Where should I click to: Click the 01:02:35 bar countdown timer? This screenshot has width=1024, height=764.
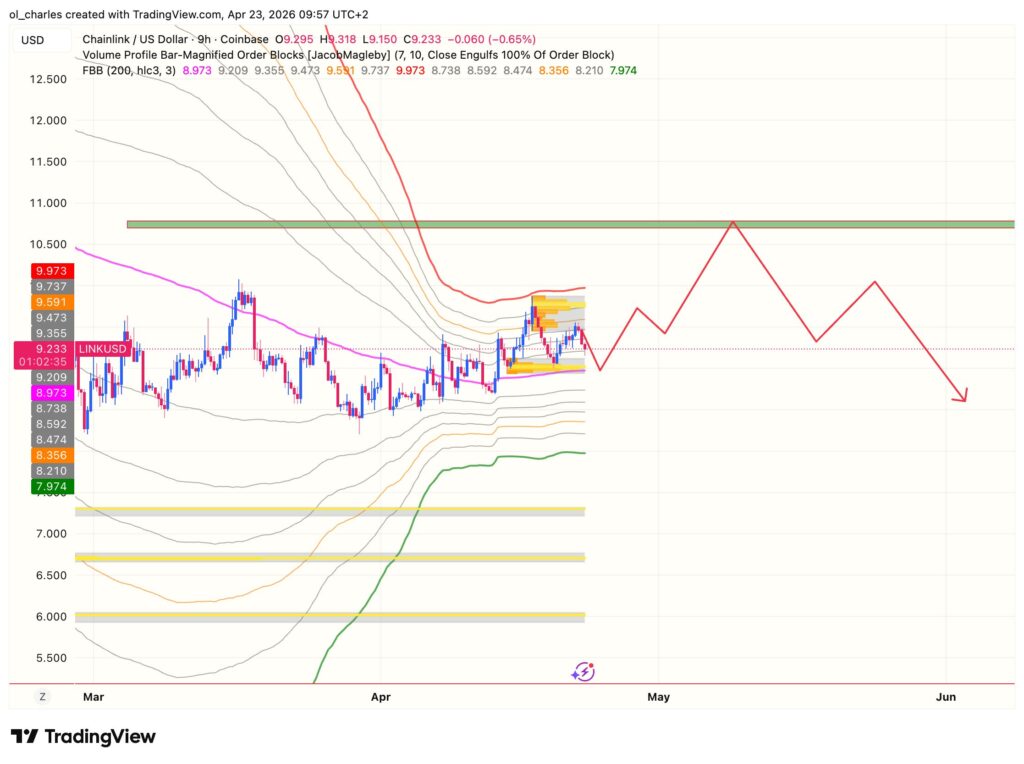44,360
